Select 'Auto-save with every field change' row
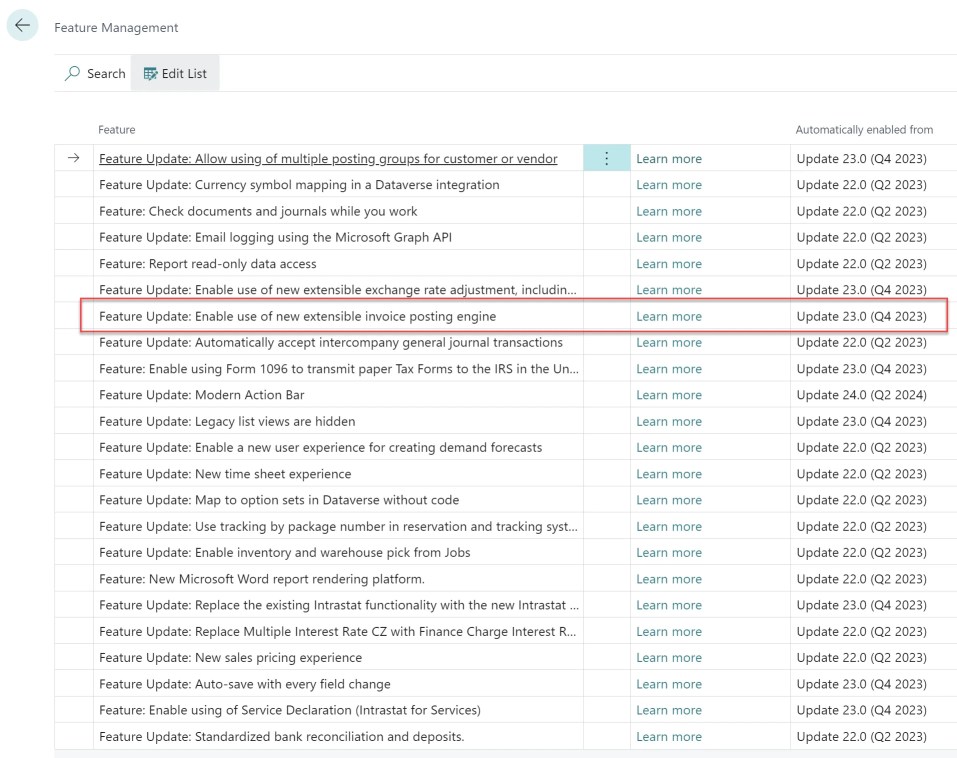Screen dimensions: 957x758 click(x=245, y=684)
